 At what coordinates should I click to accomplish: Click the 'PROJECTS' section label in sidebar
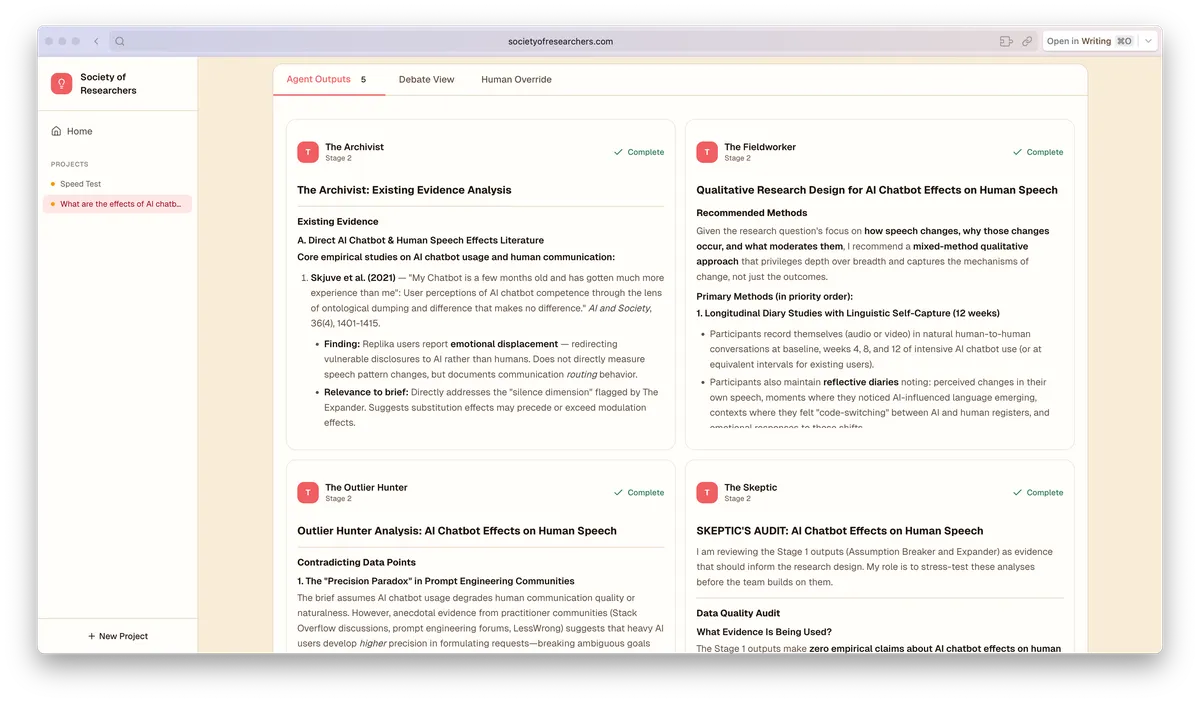pos(70,164)
